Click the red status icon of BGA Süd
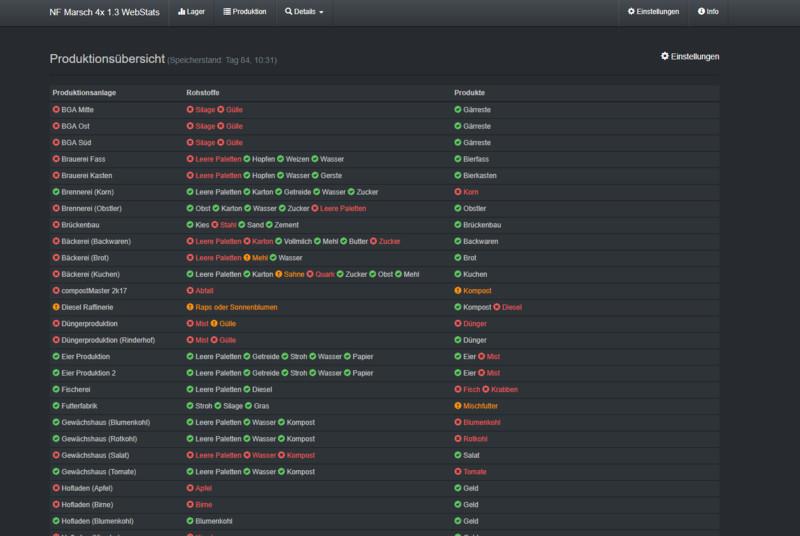Image resolution: width=800 pixels, height=536 pixels. click(56, 142)
